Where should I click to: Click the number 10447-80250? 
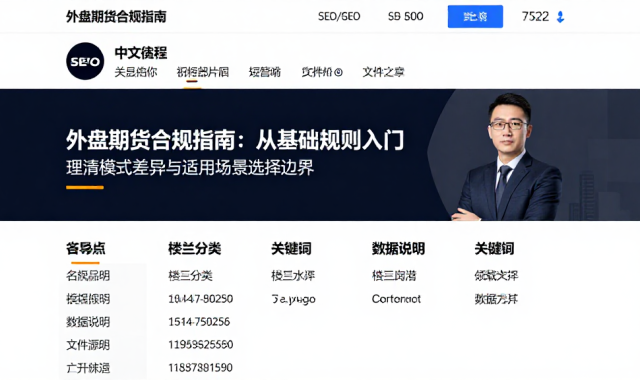200,299
